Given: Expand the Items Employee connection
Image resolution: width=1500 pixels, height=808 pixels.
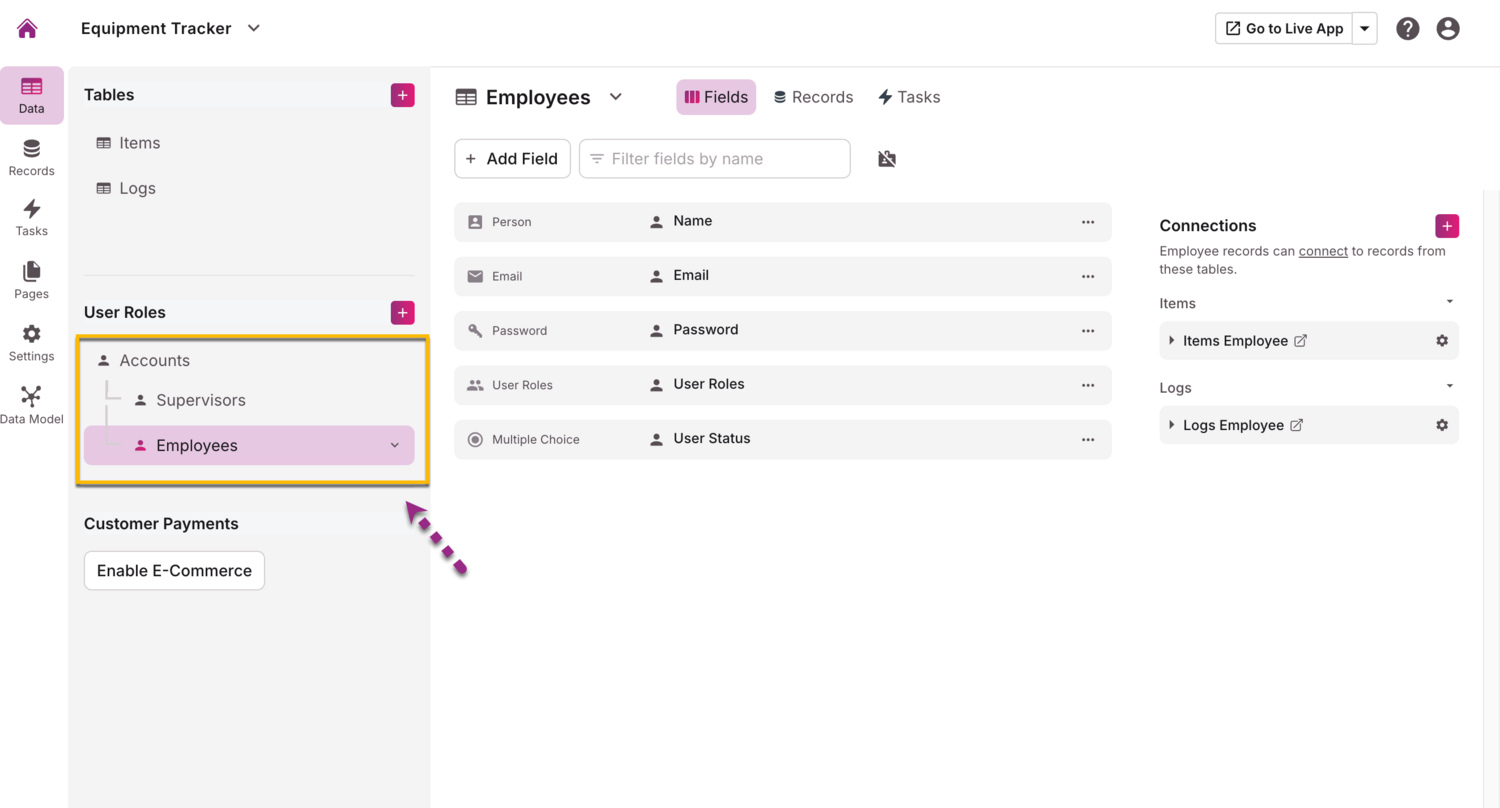Looking at the screenshot, I should click(x=1172, y=341).
